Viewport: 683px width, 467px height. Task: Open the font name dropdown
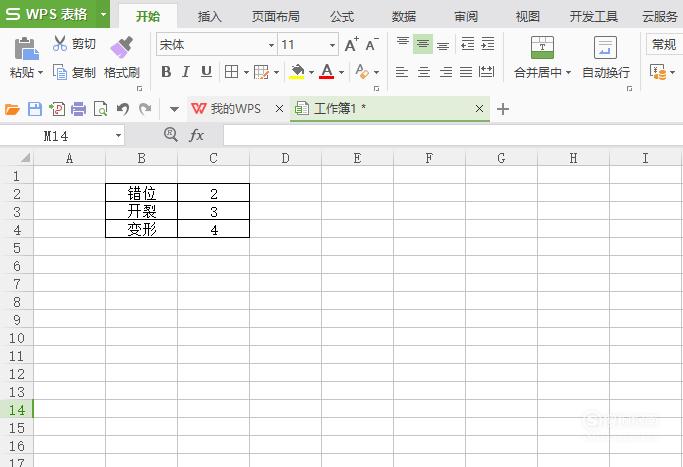click(271, 45)
